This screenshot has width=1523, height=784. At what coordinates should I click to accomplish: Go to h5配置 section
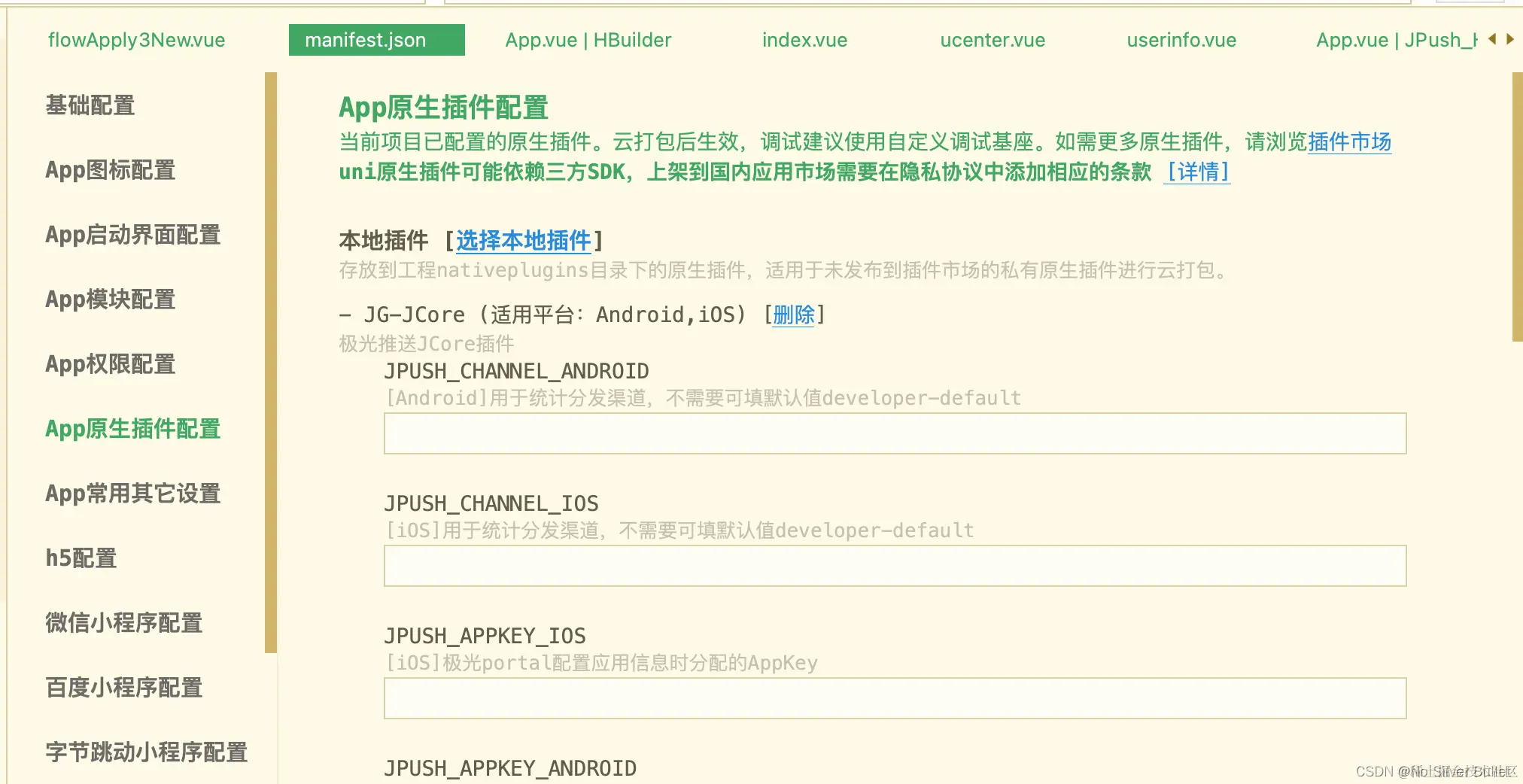[81, 558]
